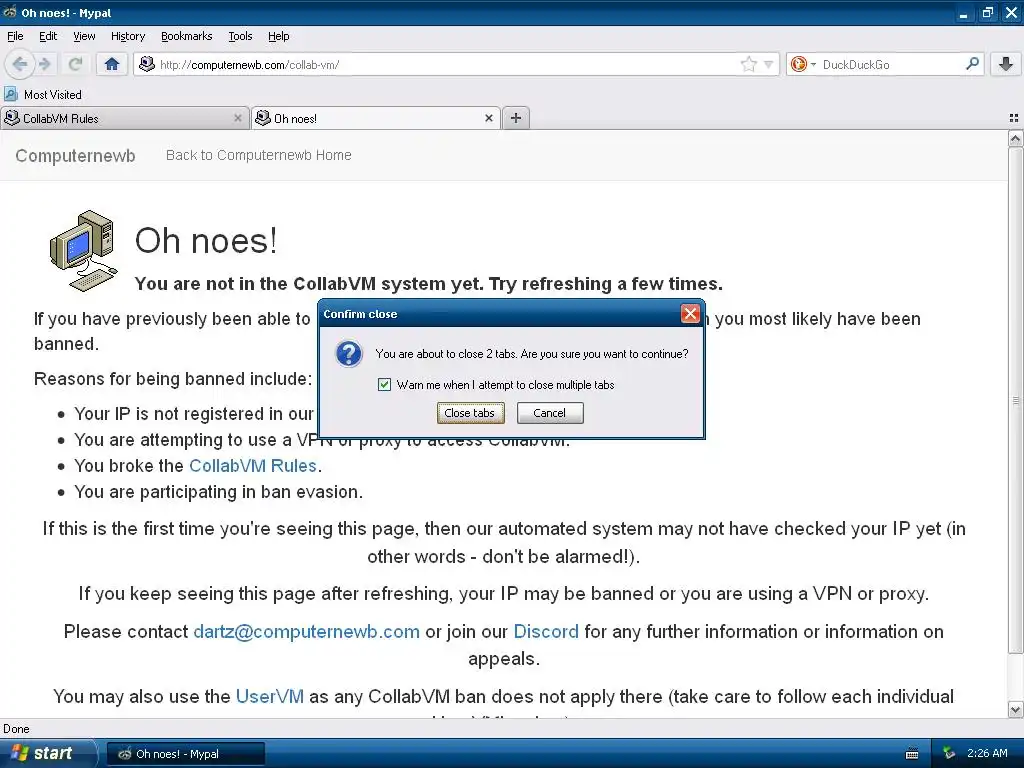Select the Oh noes! tab
1024x768 pixels.
(x=376, y=119)
